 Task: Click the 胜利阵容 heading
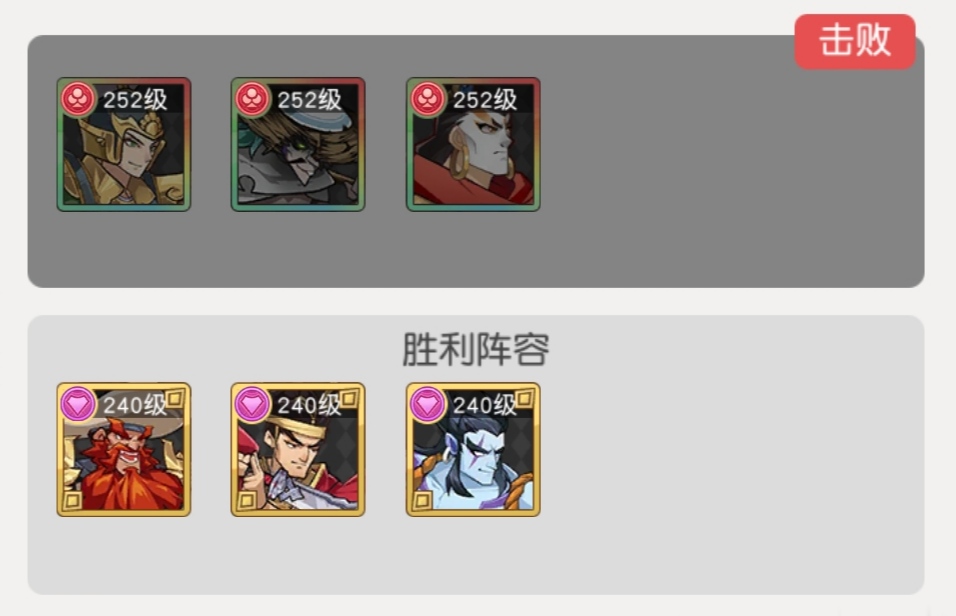pyautogui.click(x=476, y=349)
